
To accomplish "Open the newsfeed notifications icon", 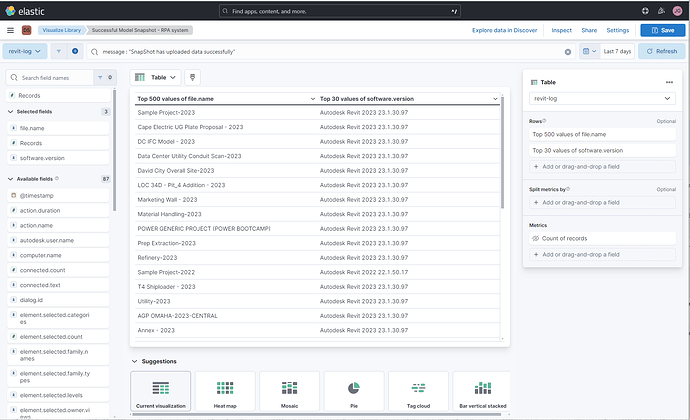I will point(661,11).
